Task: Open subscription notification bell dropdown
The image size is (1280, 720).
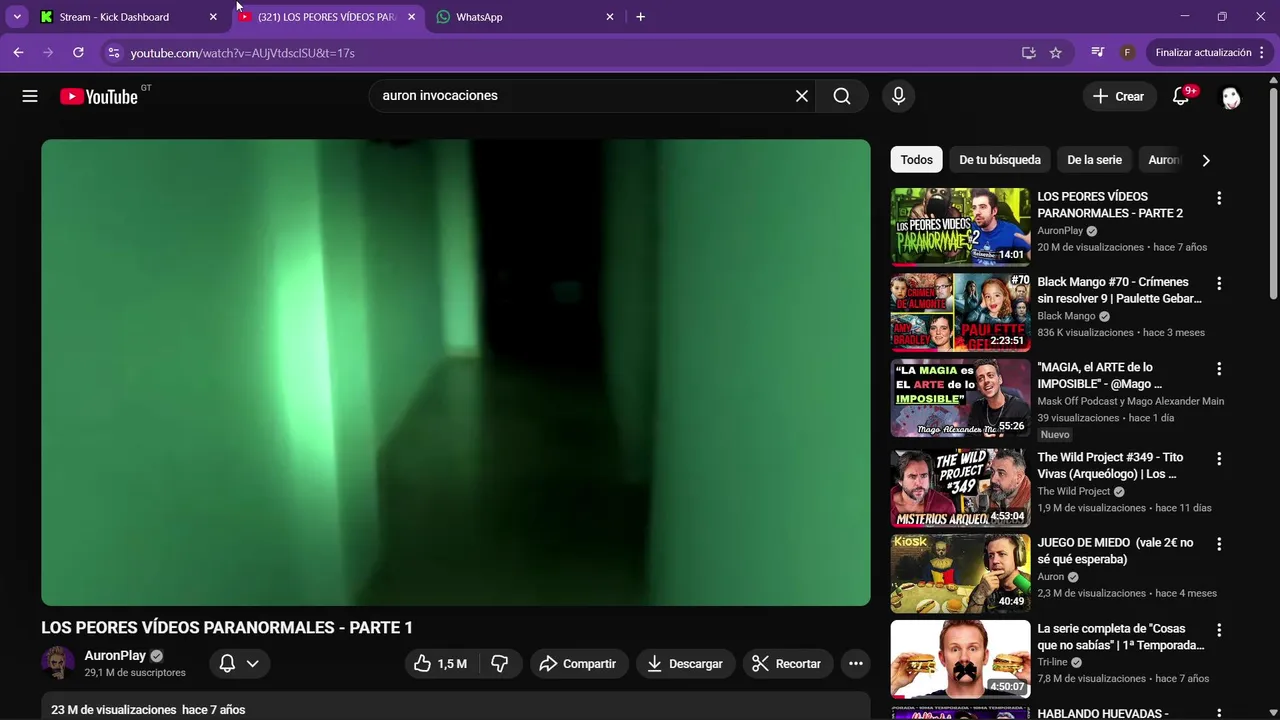Action: (239, 663)
